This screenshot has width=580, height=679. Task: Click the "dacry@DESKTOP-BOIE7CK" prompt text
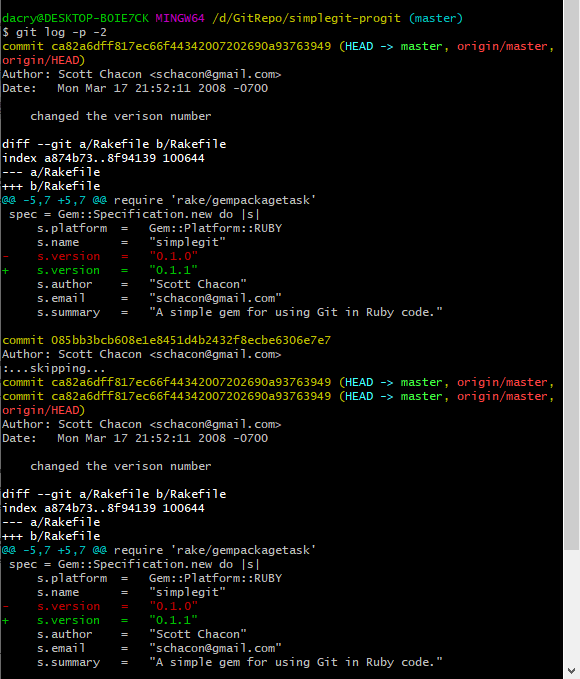[x=75, y=18]
